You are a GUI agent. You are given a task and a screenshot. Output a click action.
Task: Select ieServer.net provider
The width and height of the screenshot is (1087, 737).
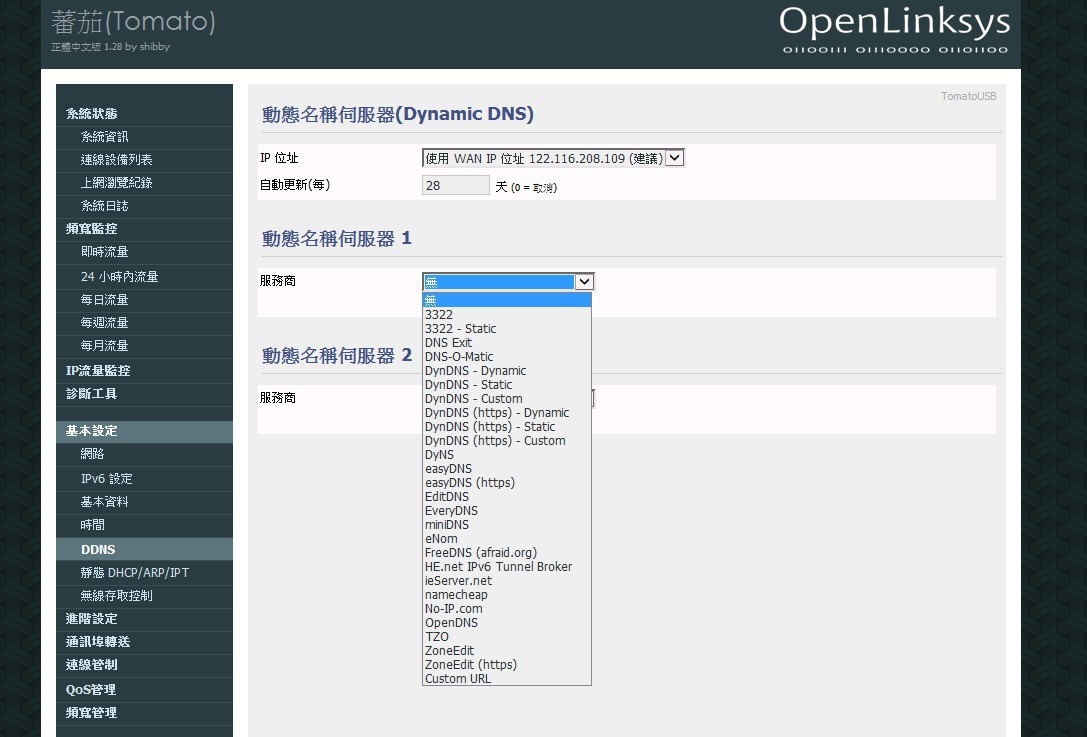click(507, 581)
